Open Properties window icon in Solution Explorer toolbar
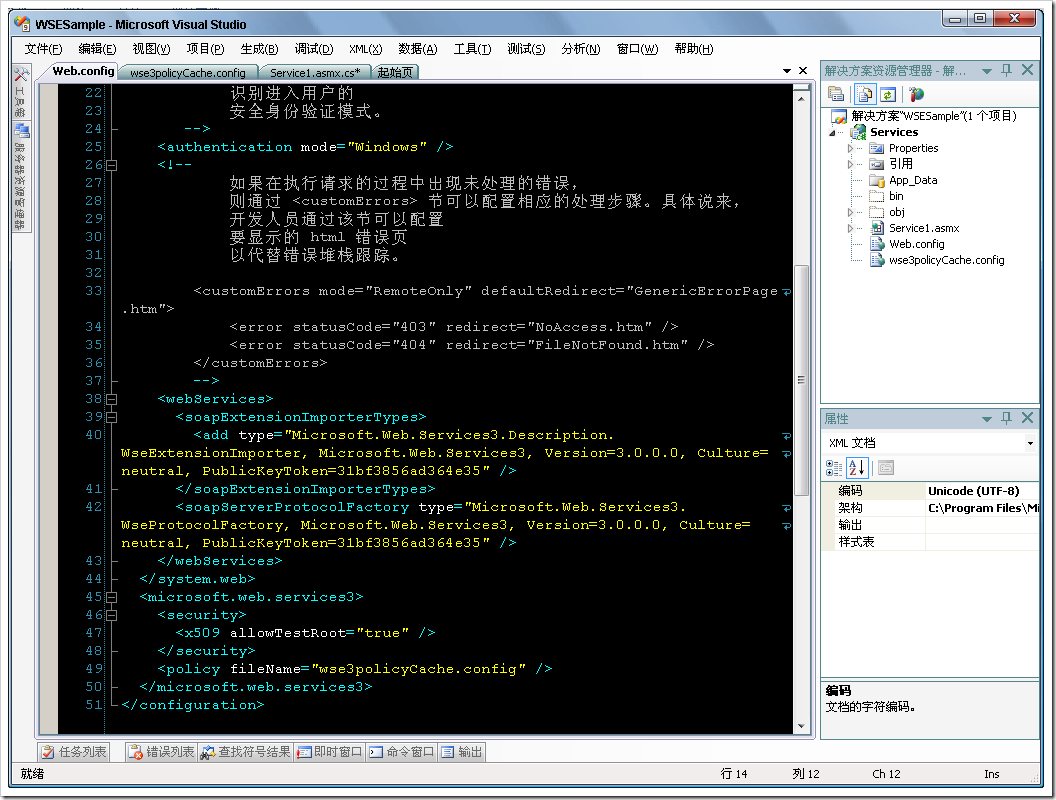1056x800 pixels. point(836,94)
